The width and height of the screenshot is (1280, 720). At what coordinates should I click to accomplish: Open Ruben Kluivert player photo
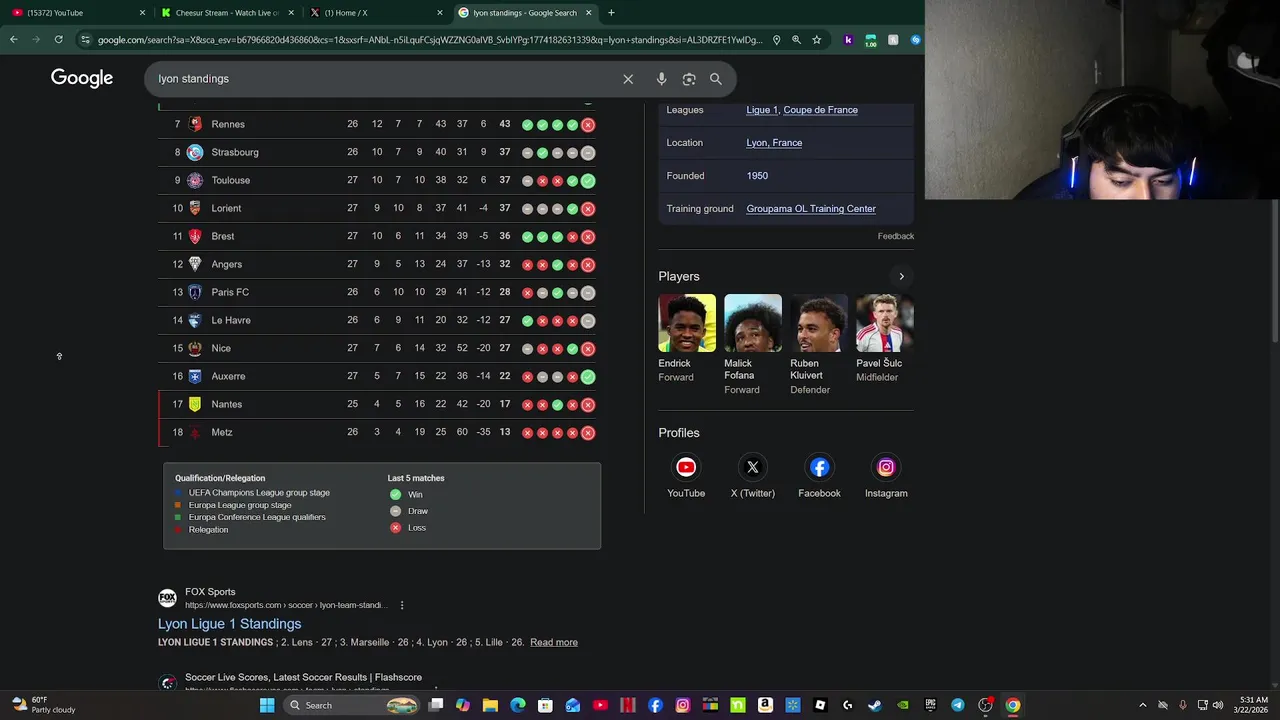(819, 323)
